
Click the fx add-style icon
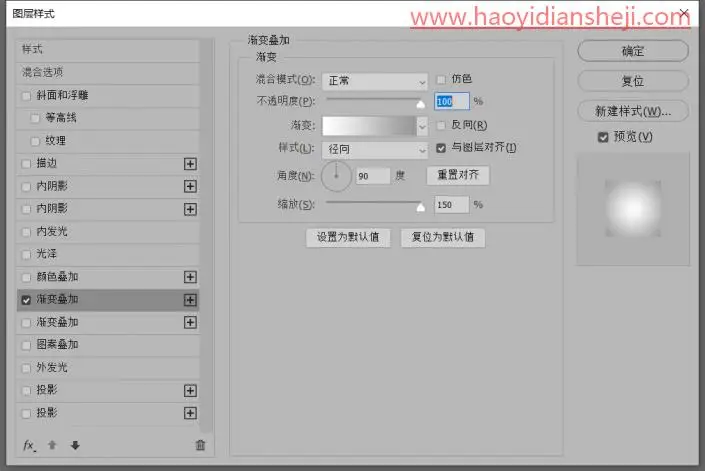[29, 445]
